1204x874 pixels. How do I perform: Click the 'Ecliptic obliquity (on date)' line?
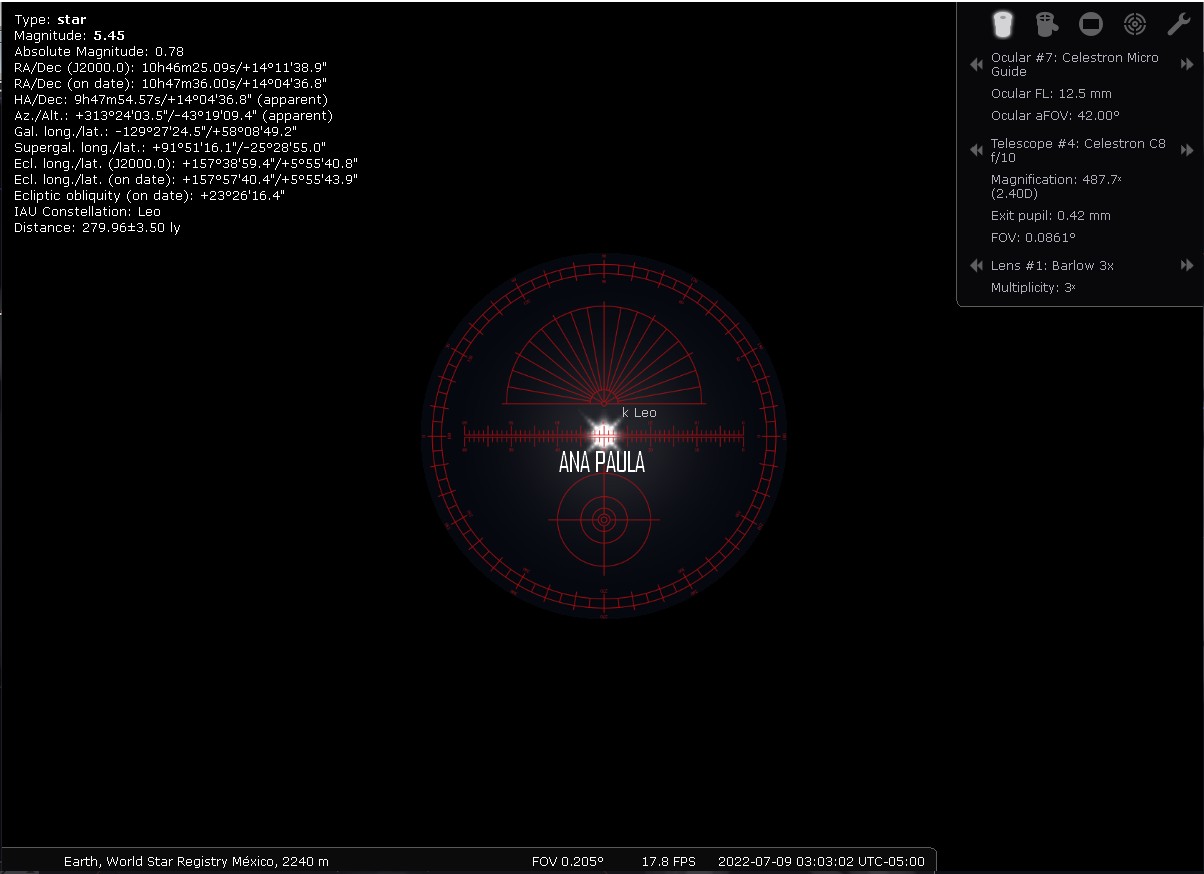click(150, 196)
